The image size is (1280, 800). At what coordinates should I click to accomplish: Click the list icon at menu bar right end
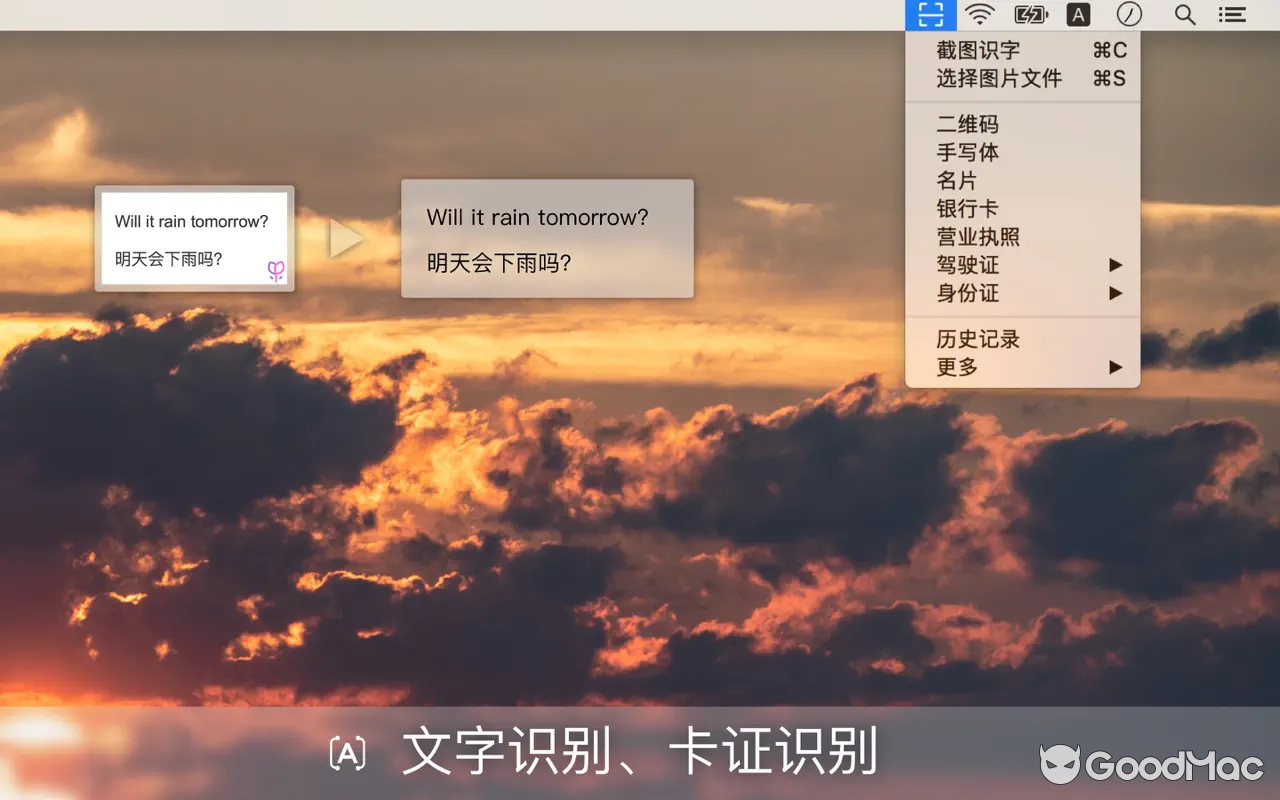1232,15
